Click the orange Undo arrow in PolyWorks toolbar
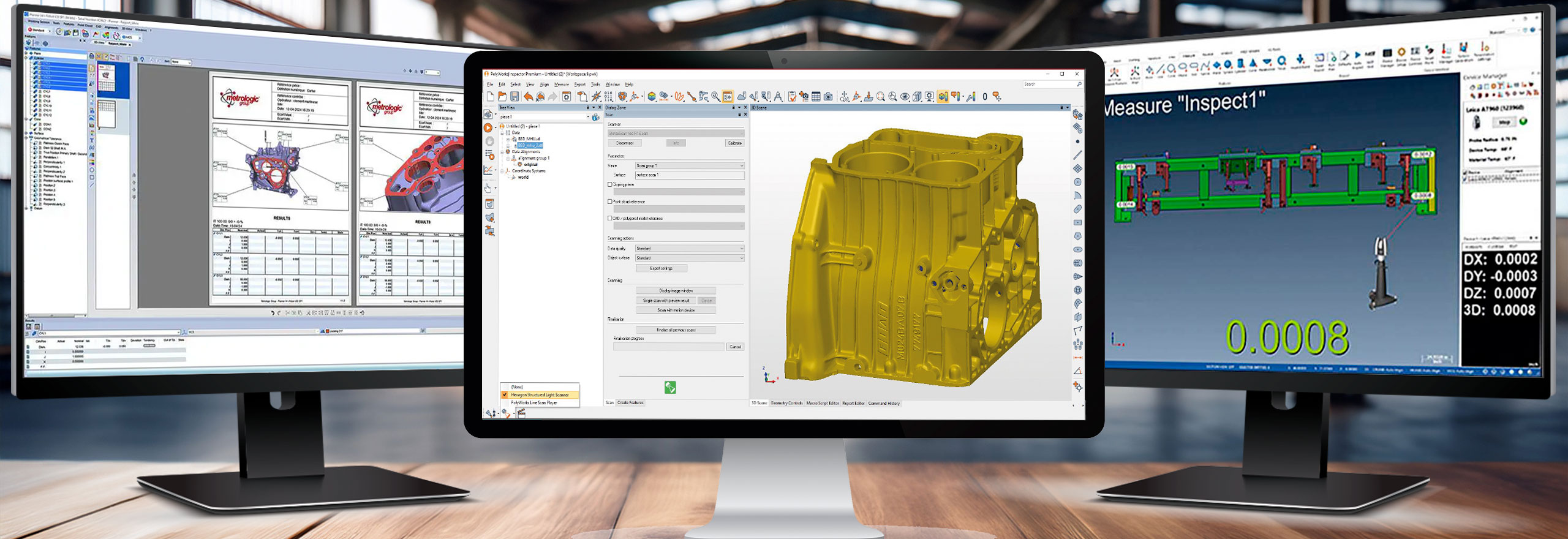 [x=529, y=96]
